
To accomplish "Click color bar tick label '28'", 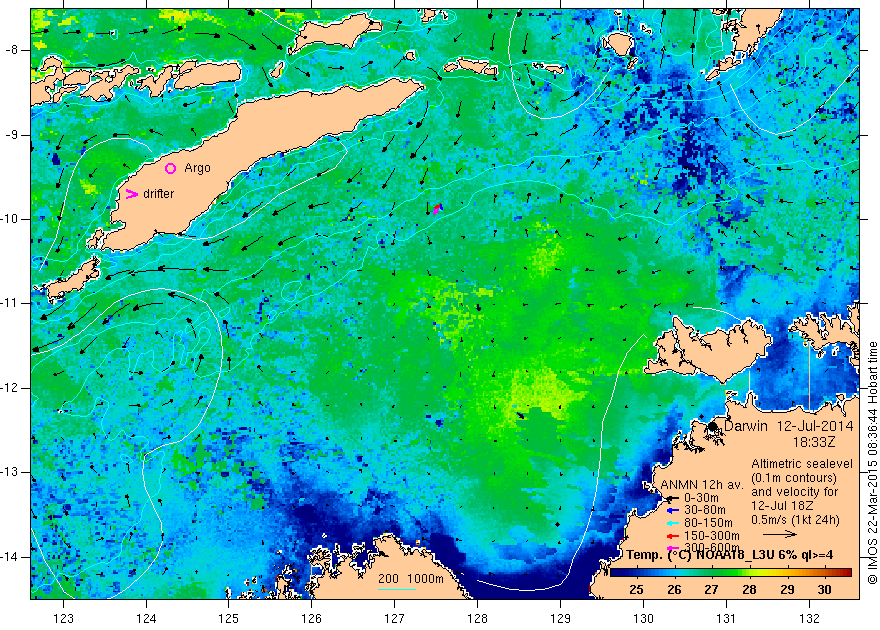I will pyautogui.click(x=749, y=590).
